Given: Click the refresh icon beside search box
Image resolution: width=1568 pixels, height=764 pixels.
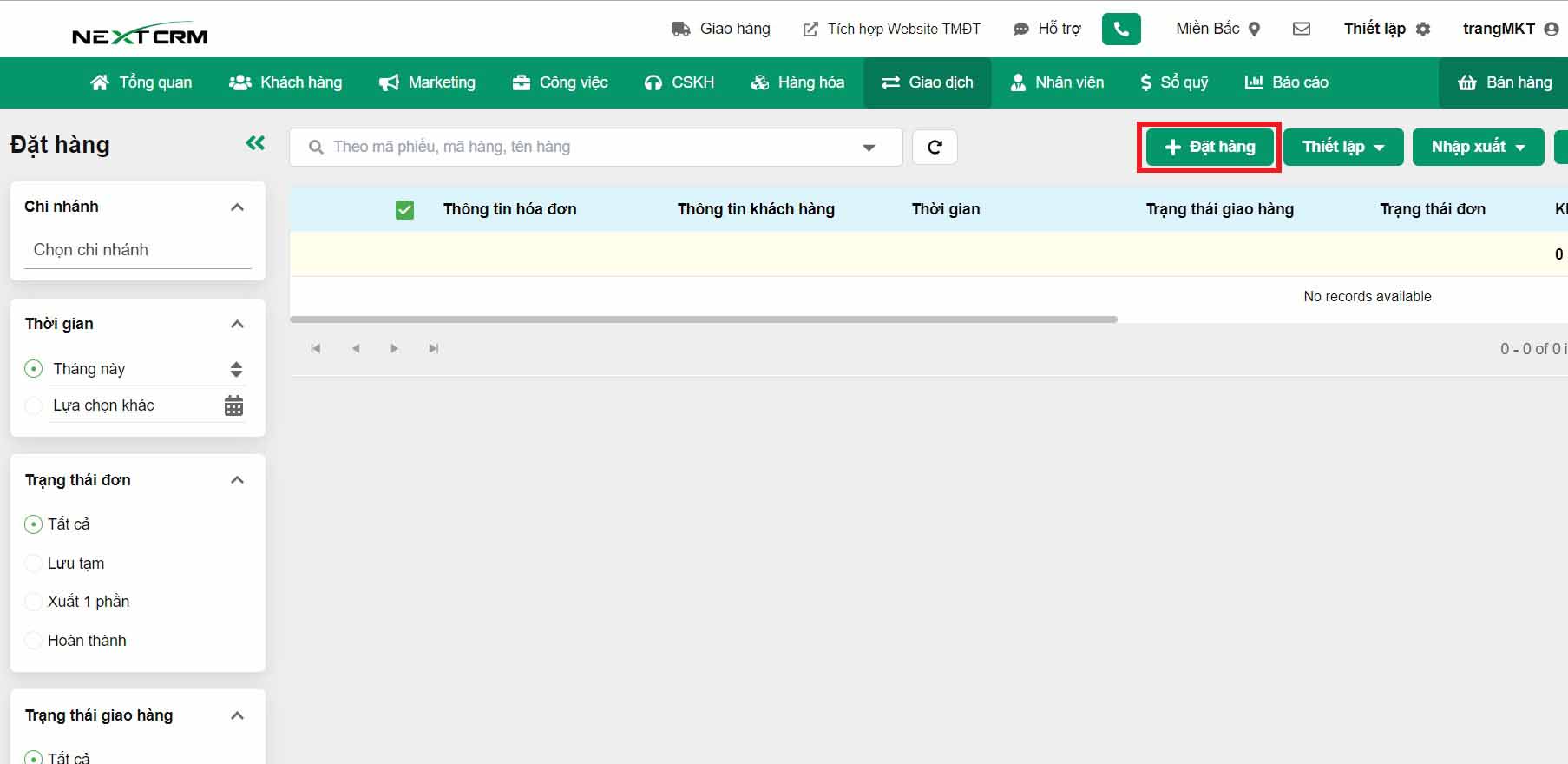Looking at the screenshot, I should [935, 148].
